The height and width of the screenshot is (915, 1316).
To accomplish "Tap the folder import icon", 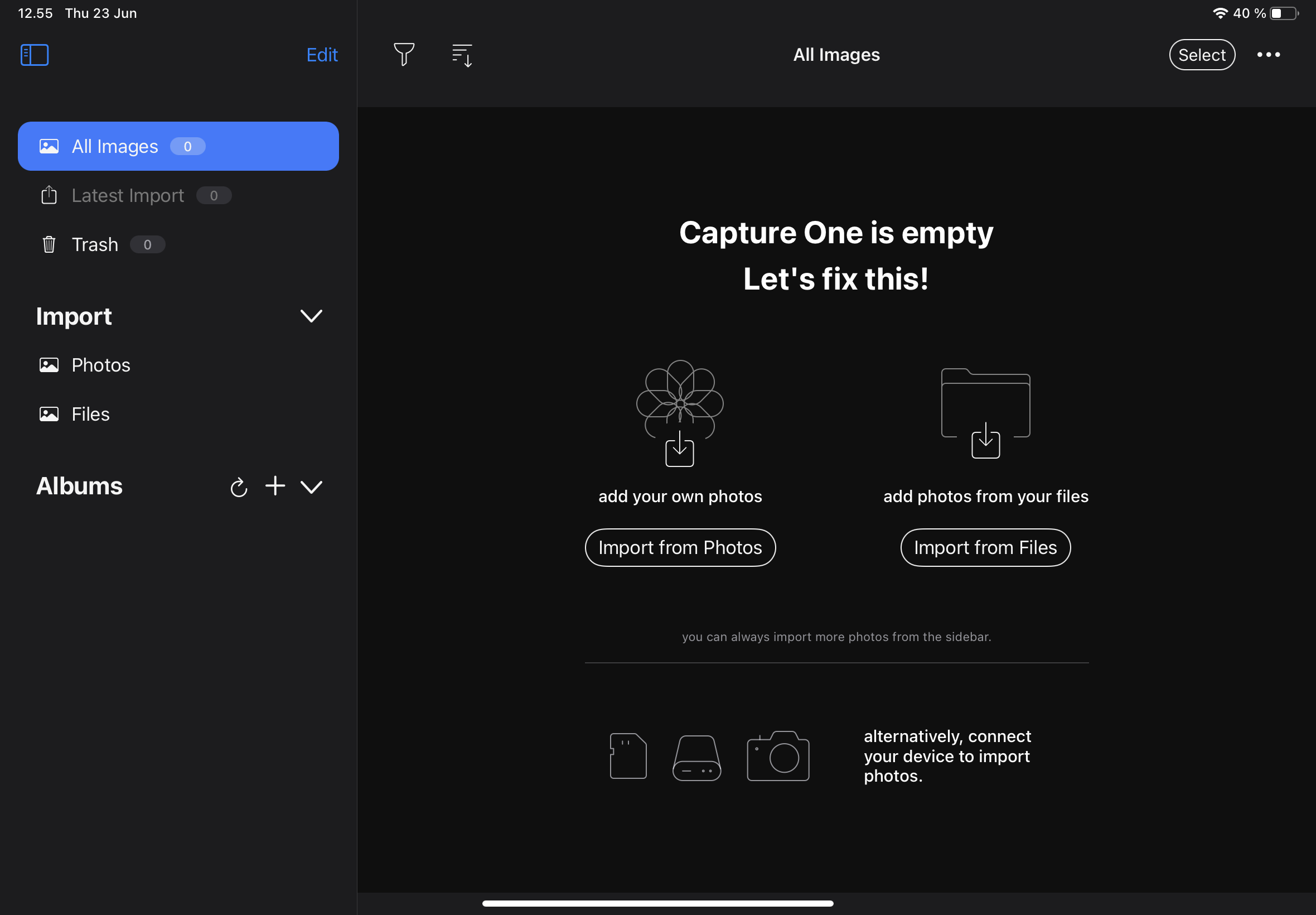I will [x=985, y=413].
